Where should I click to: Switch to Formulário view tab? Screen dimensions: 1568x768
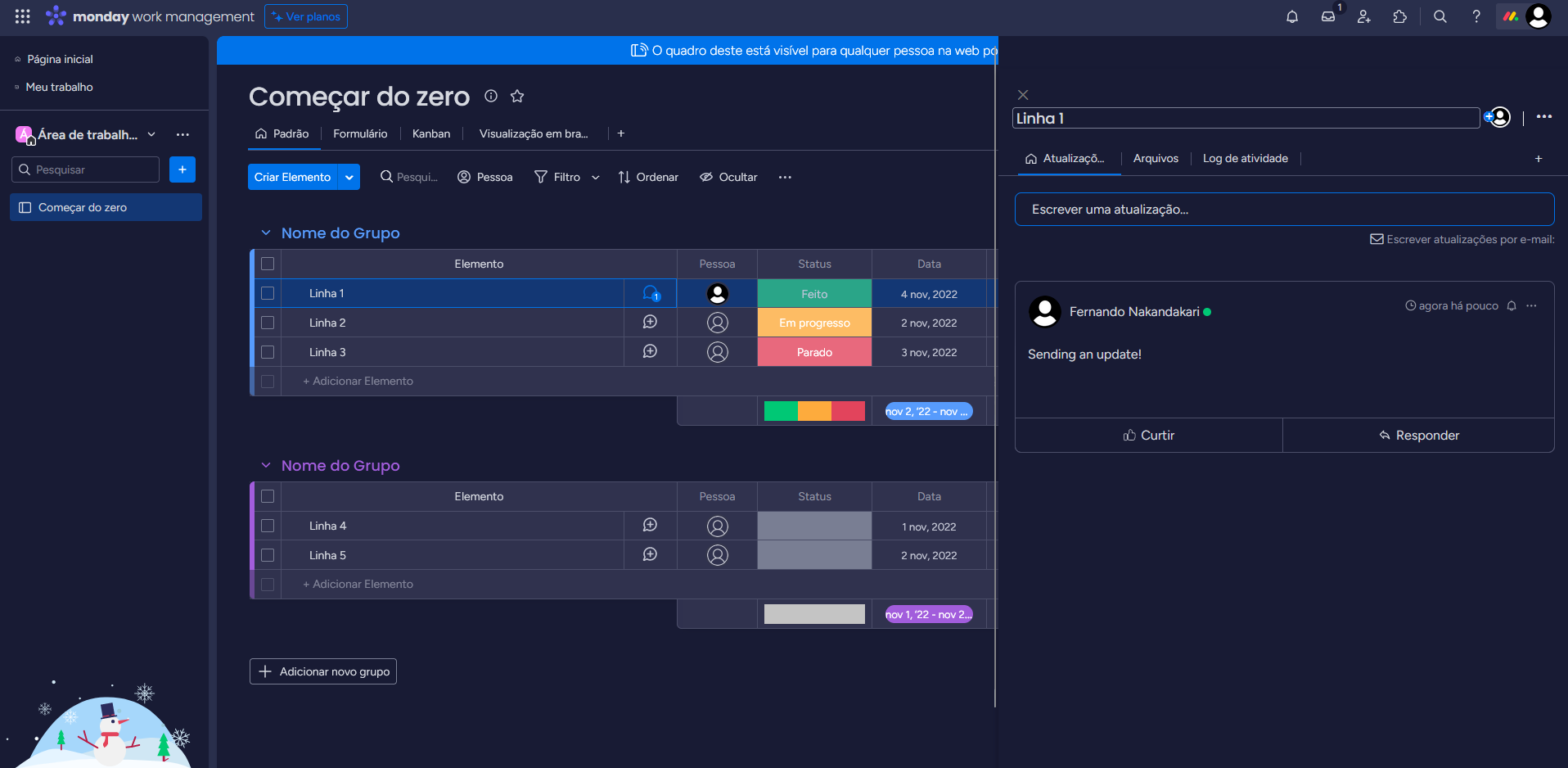pyautogui.click(x=360, y=133)
